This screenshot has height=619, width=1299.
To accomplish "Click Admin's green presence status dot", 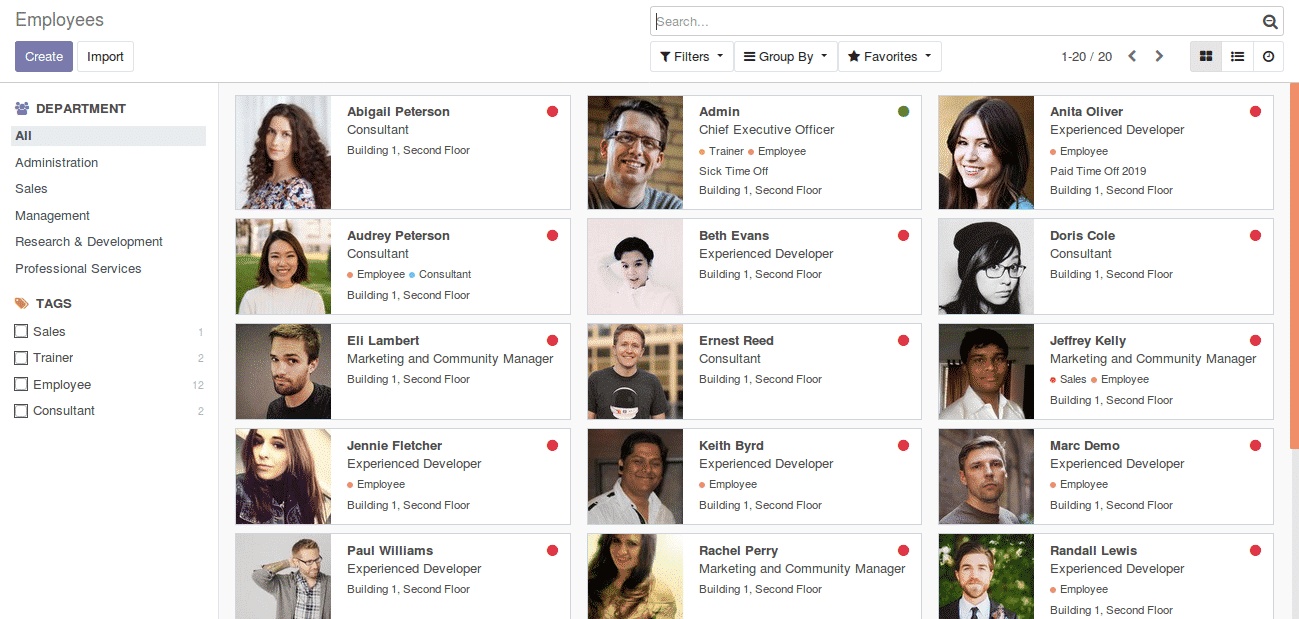I will [x=903, y=112].
